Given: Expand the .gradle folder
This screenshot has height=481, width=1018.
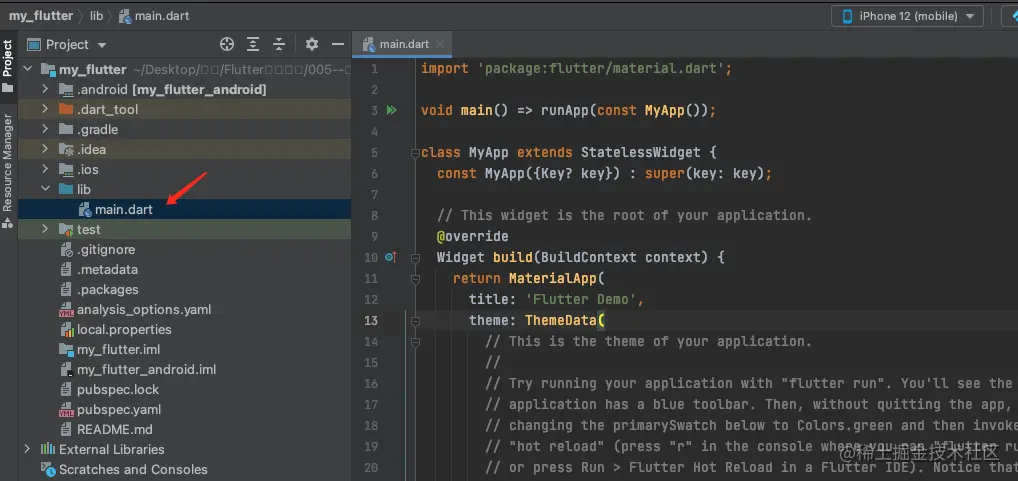Looking at the screenshot, I should point(45,129).
